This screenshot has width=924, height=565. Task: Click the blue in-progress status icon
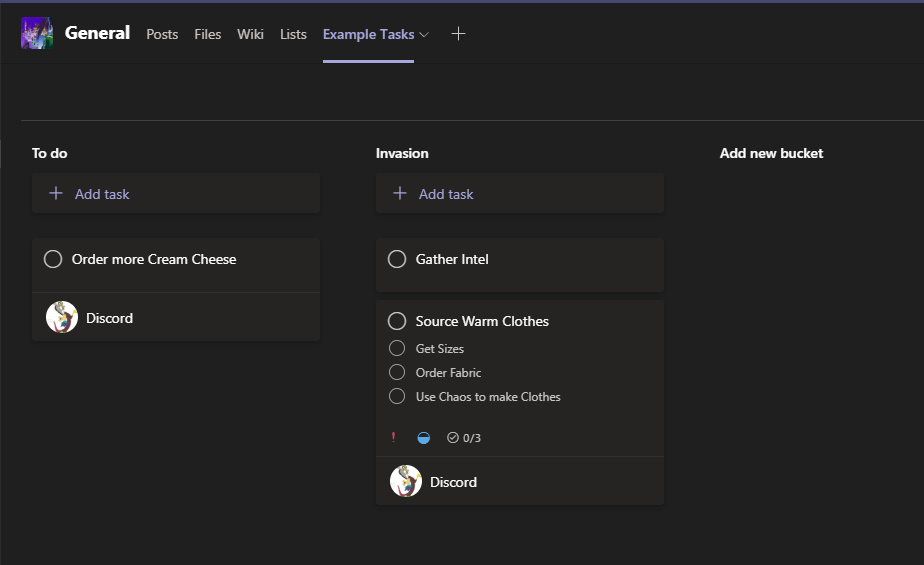(423, 438)
